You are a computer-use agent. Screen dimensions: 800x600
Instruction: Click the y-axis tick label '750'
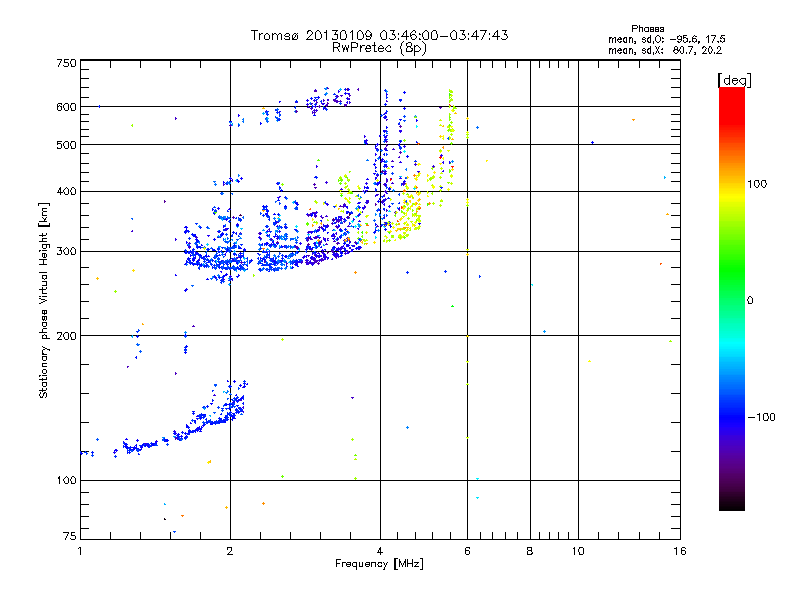coord(66,63)
